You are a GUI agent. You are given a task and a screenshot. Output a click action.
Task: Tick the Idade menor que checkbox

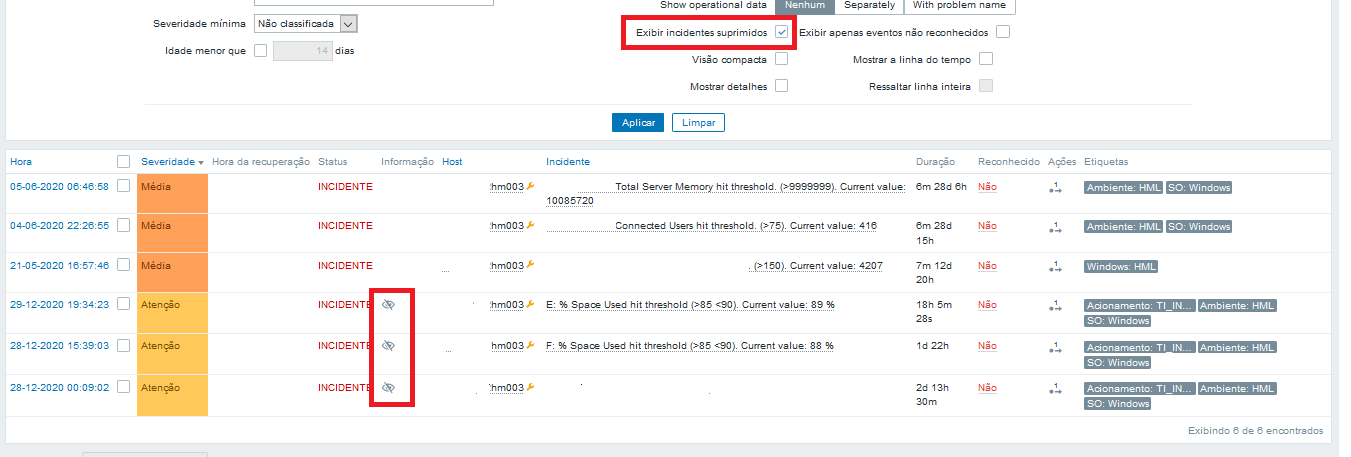click(261, 50)
